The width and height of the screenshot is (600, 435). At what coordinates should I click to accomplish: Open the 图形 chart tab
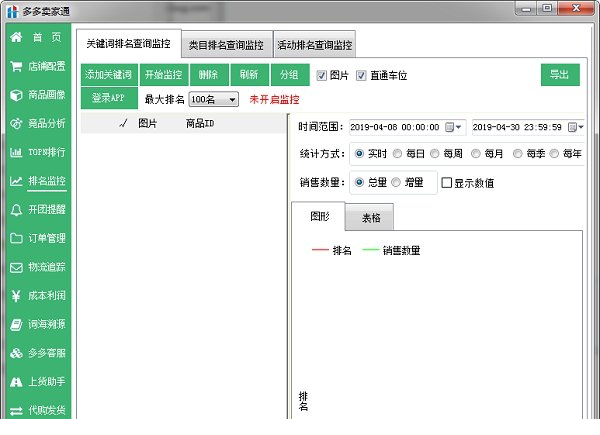[319, 217]
